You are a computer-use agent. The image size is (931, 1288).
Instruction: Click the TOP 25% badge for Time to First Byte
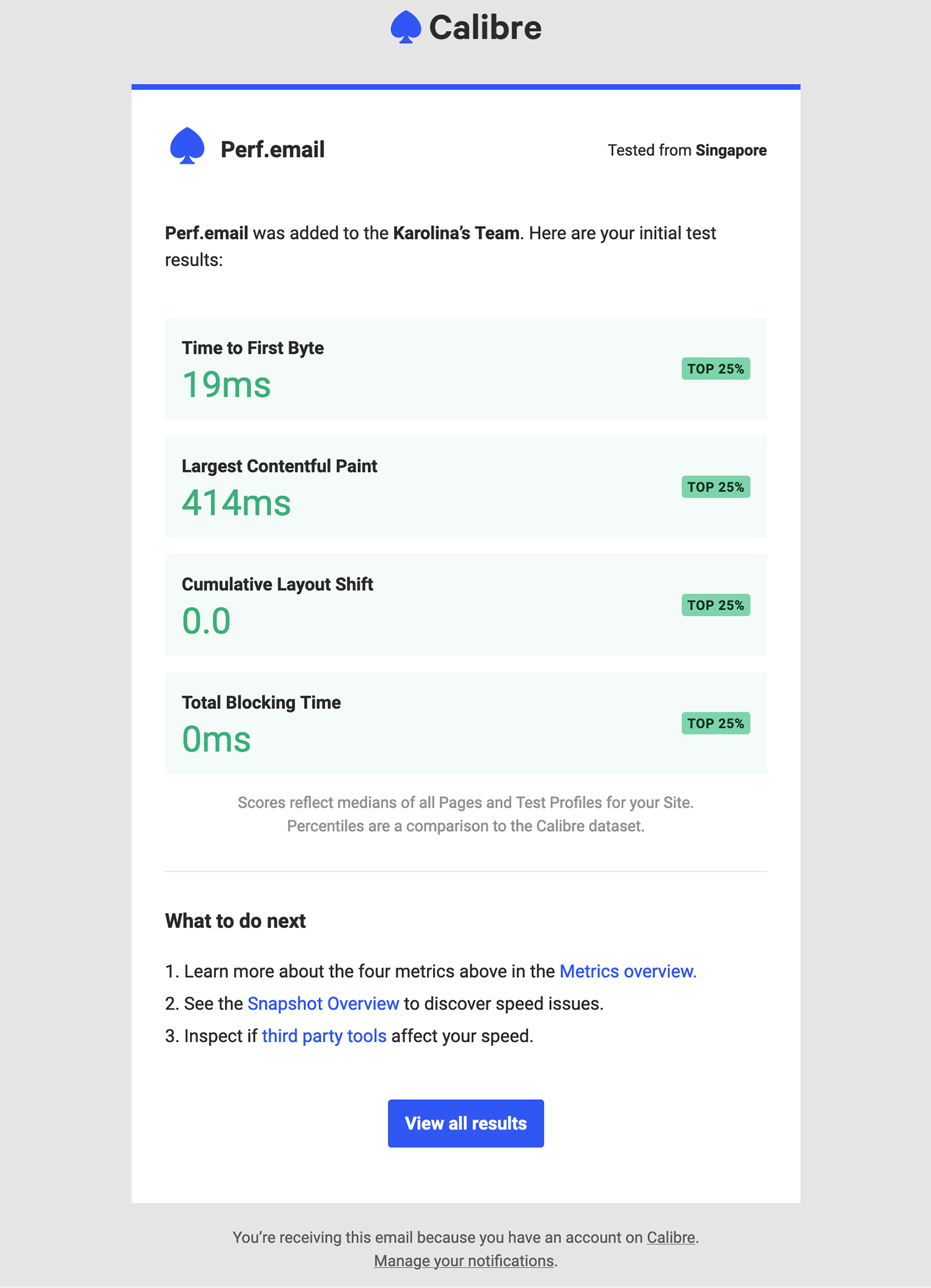click(715, 369)
